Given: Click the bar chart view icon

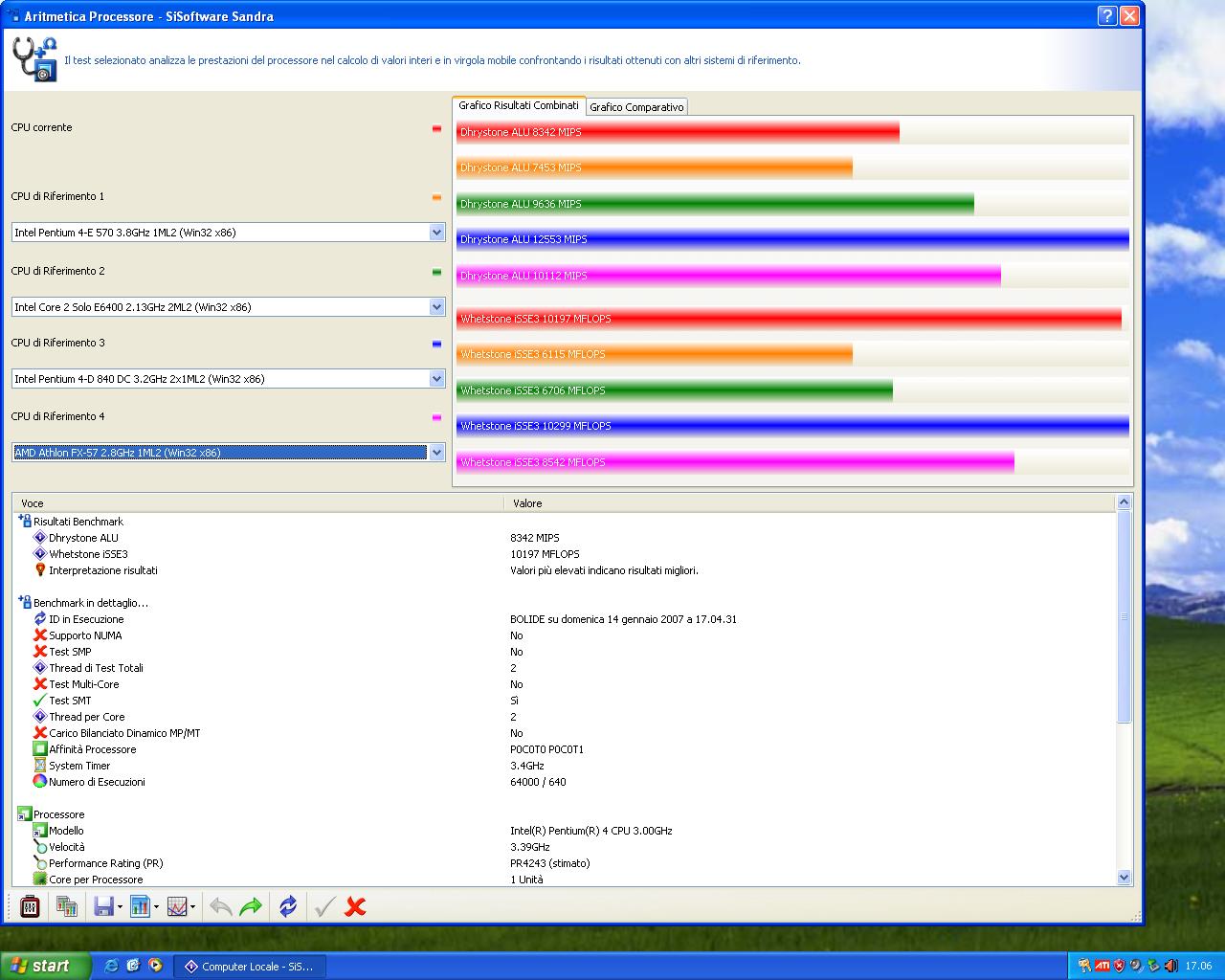Looking at the screenshot, I should (140, 905).
